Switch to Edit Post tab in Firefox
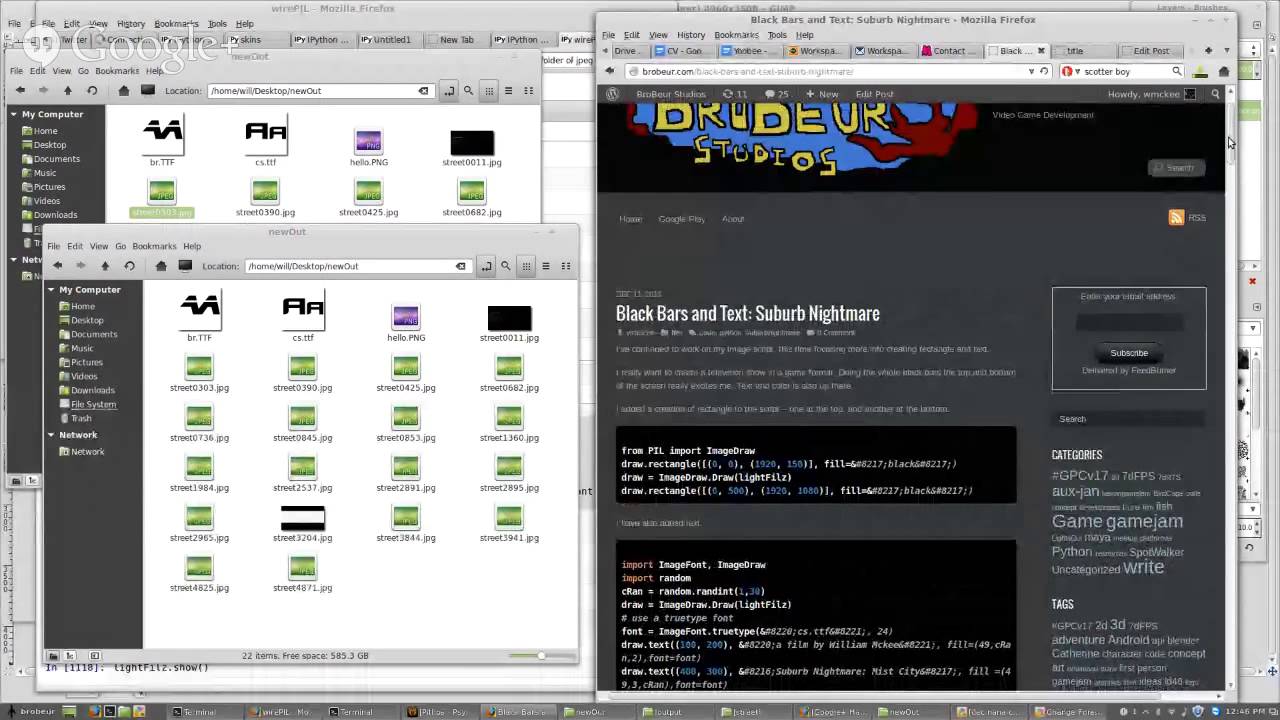This screenshot has height=720, width=1280. tap(1151, 51)
